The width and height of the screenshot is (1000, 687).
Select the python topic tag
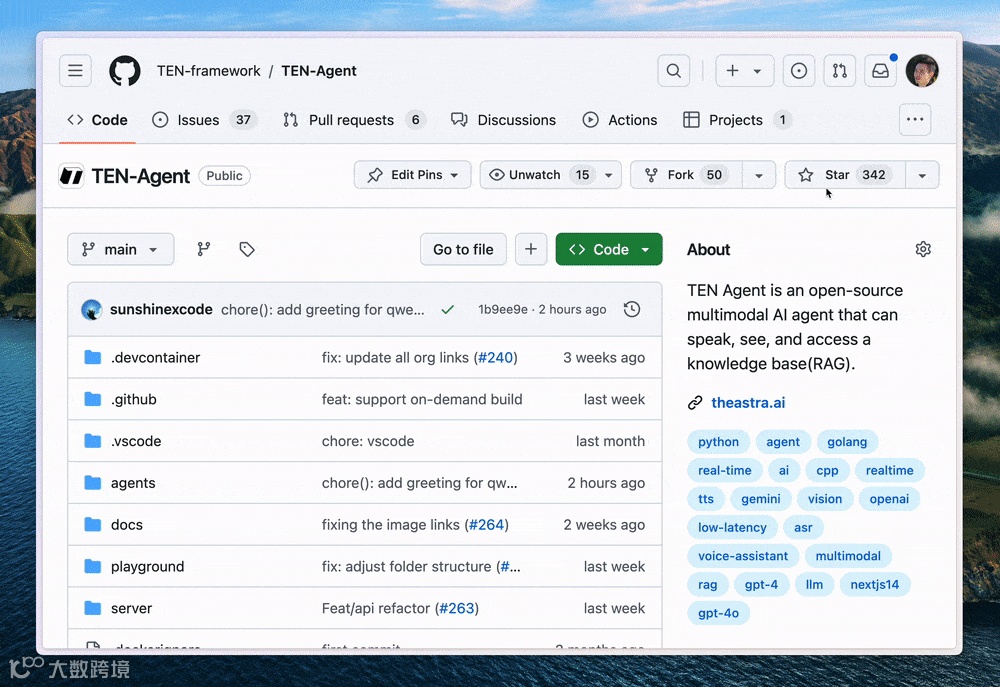[718, 441]
